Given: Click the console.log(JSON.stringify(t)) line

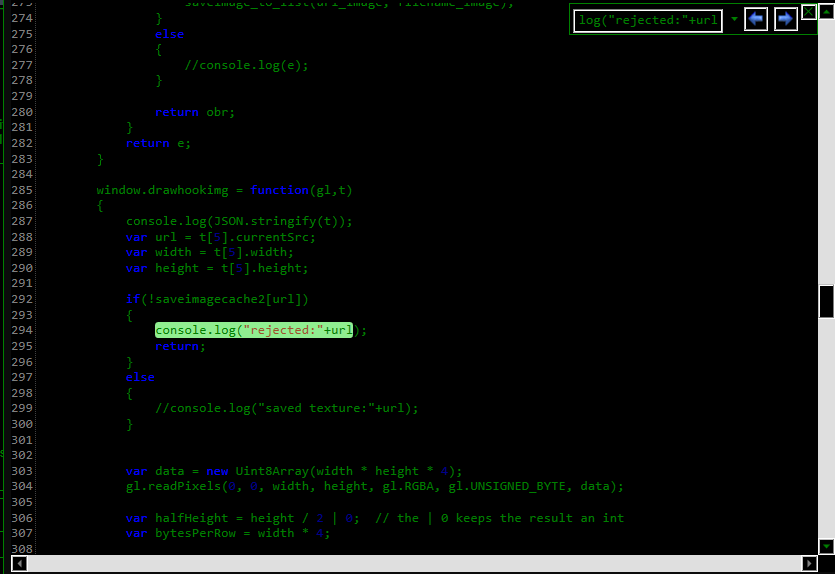Looking at the screenshot, I should [239, 221].
